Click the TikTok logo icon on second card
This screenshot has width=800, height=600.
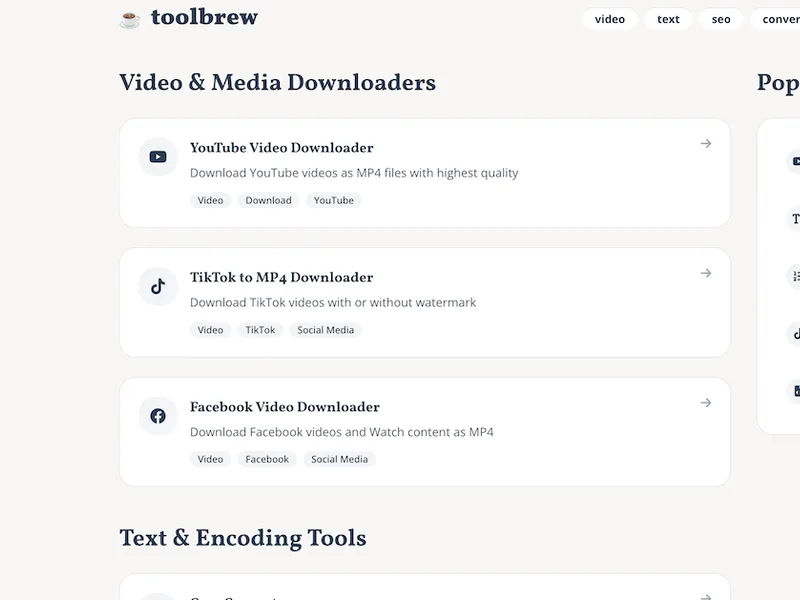(x=158, y=286)
